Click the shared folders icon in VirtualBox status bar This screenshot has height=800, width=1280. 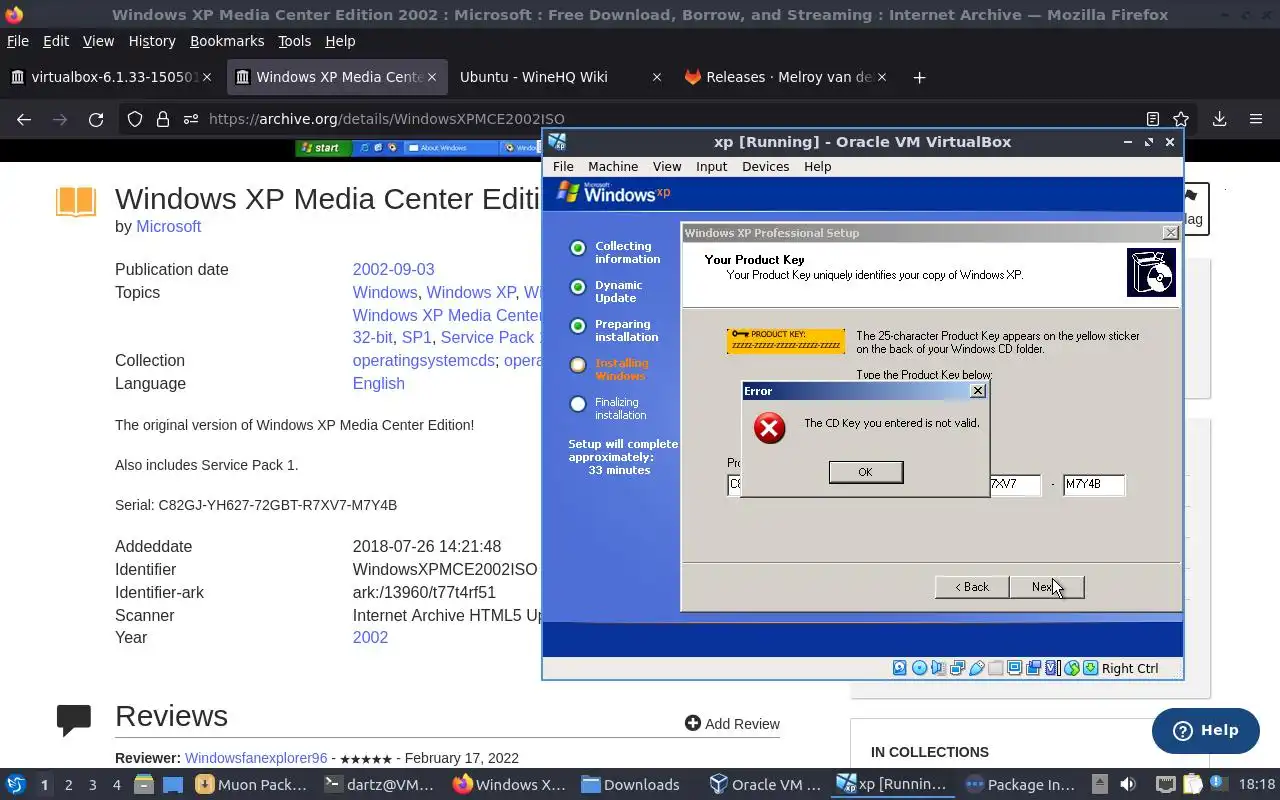point(996,668)
